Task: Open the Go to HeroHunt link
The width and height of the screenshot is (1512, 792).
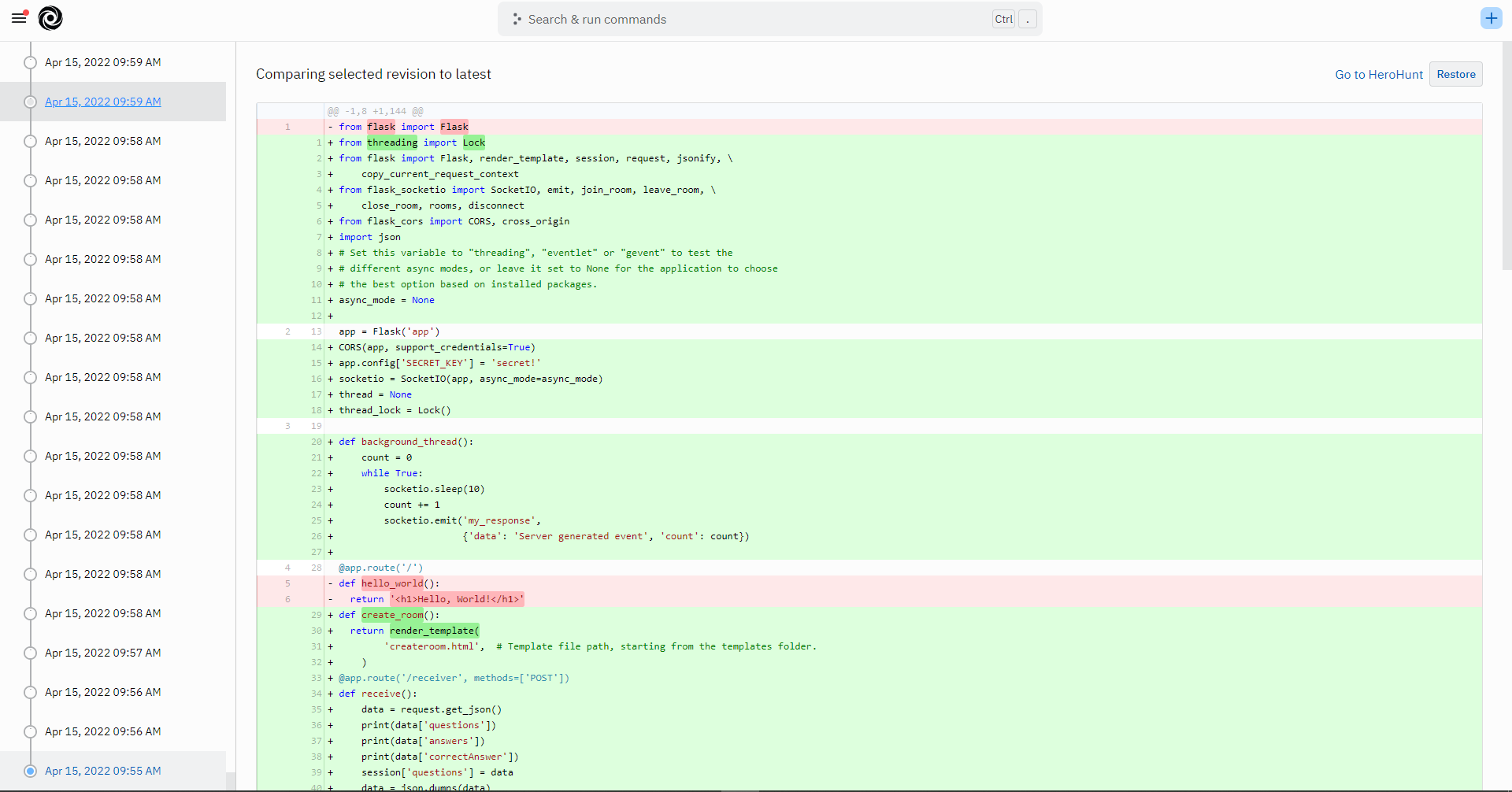Action: [1379, 74]
